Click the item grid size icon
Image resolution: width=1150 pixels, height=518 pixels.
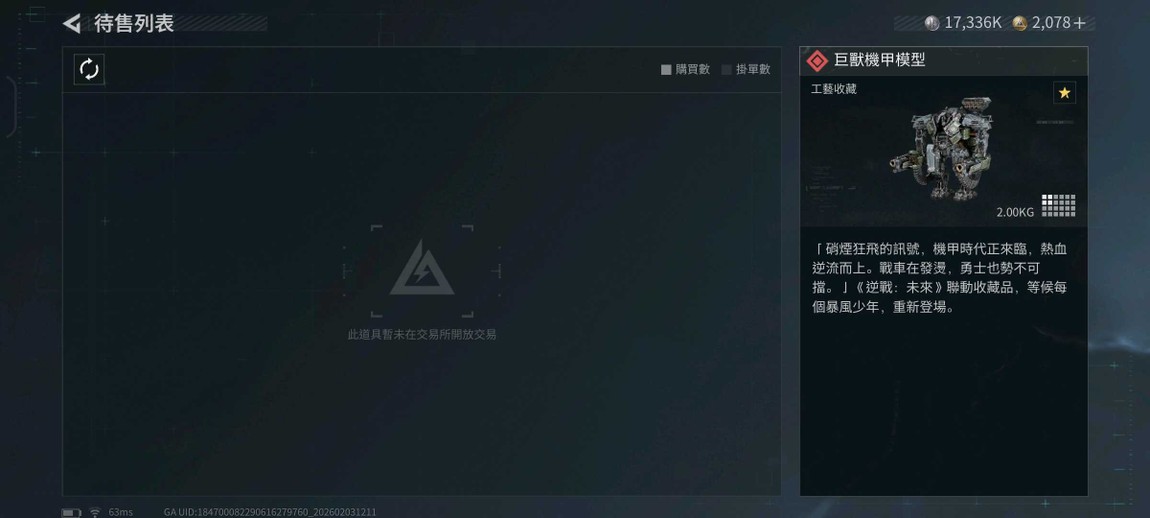(x=1058, y=205)
